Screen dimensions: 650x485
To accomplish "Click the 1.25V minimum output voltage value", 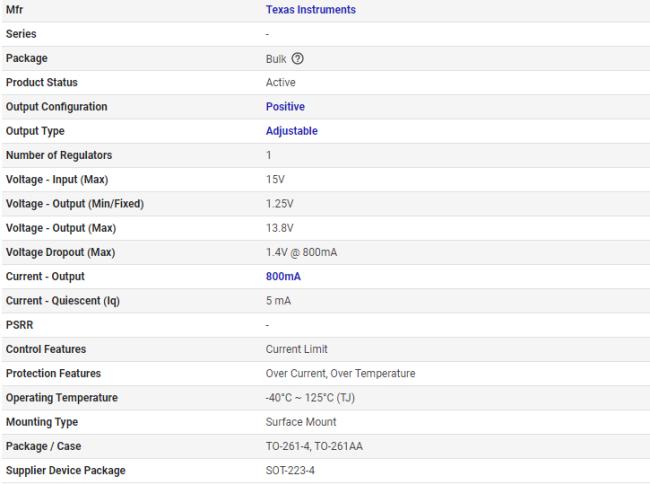I will click(279, 204).
